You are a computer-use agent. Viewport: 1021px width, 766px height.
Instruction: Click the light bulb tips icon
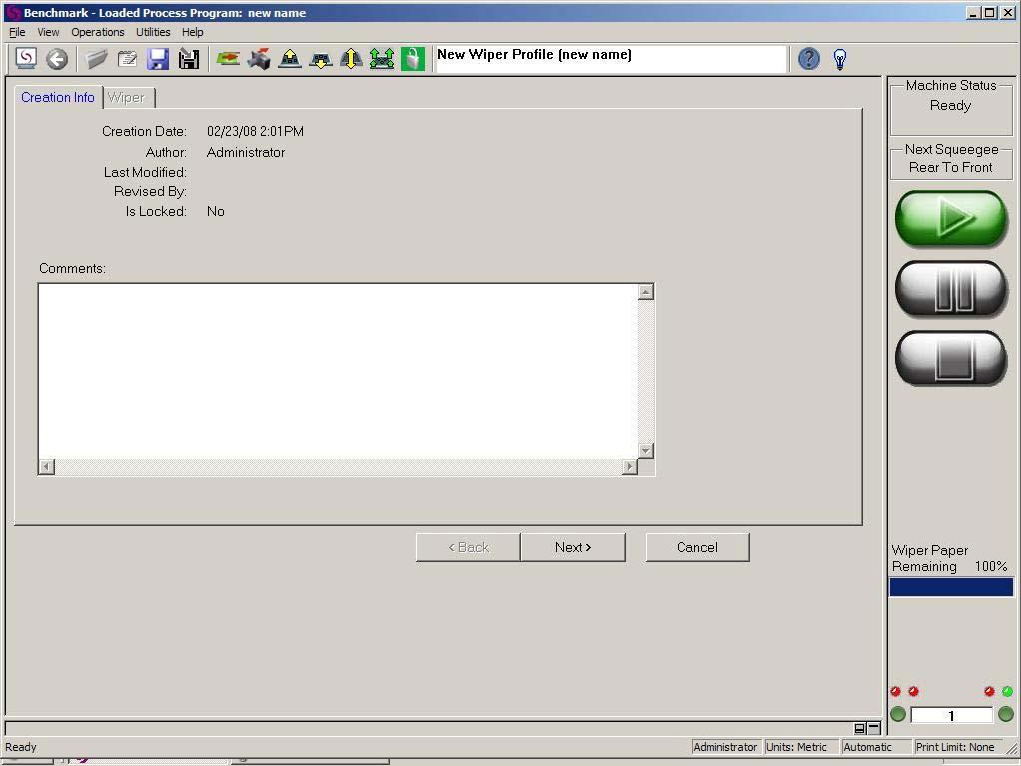(x=840, y=59)
